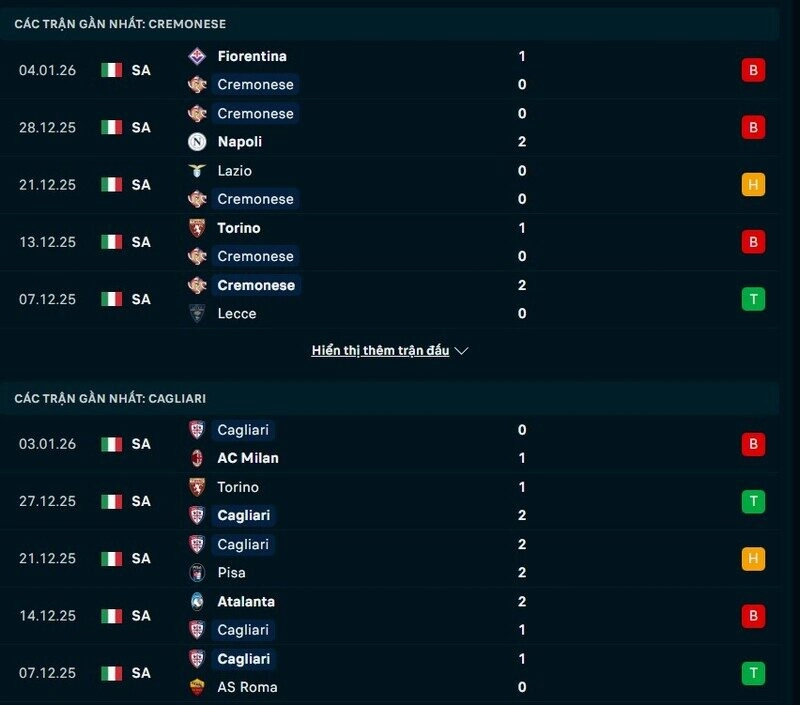Click the SA league label on the first row
The height and width of the screenshot is (705, 800).
[140, 70]
